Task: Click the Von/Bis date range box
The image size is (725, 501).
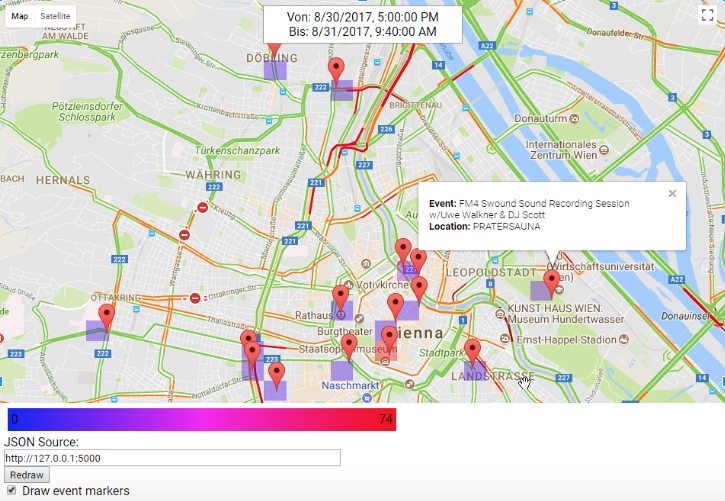Action: tap(362, 24)
